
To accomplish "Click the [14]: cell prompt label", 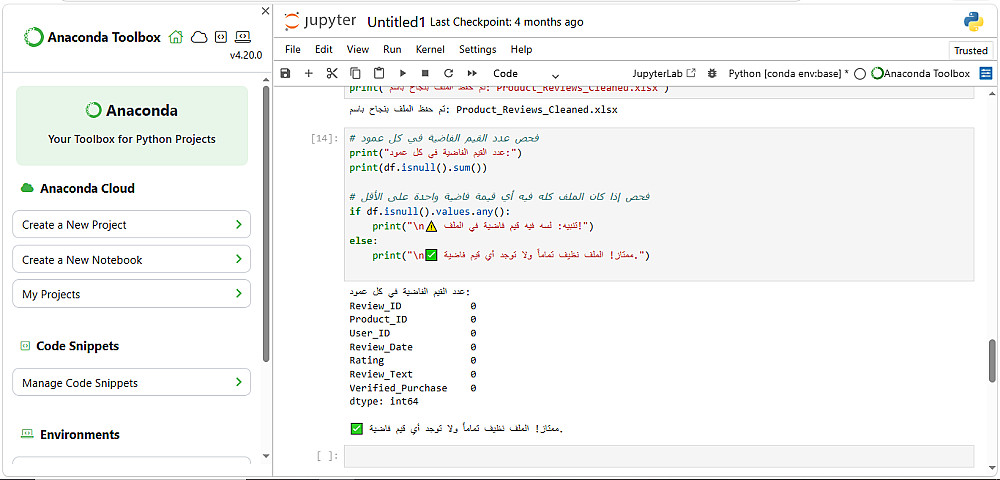I will (325, 138).
